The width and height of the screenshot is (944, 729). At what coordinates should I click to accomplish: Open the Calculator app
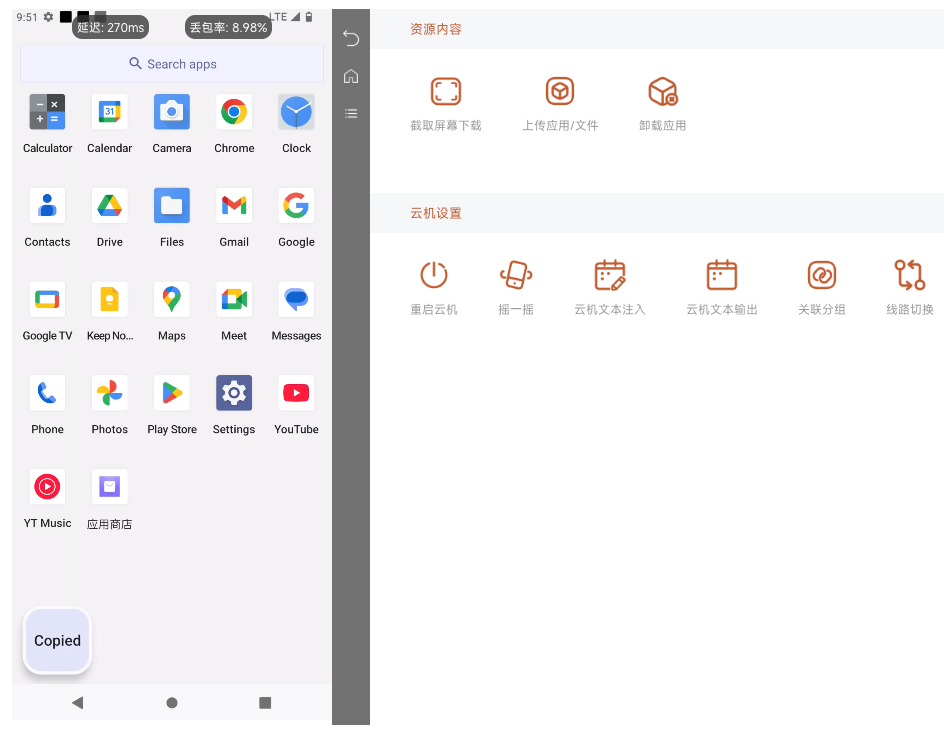pyautogui.click(x=48, y=112)
